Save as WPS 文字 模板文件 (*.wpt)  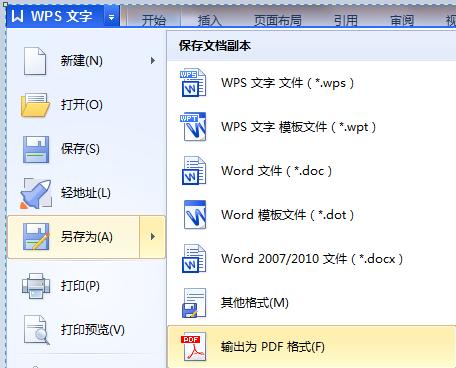[x=312, y=127]
